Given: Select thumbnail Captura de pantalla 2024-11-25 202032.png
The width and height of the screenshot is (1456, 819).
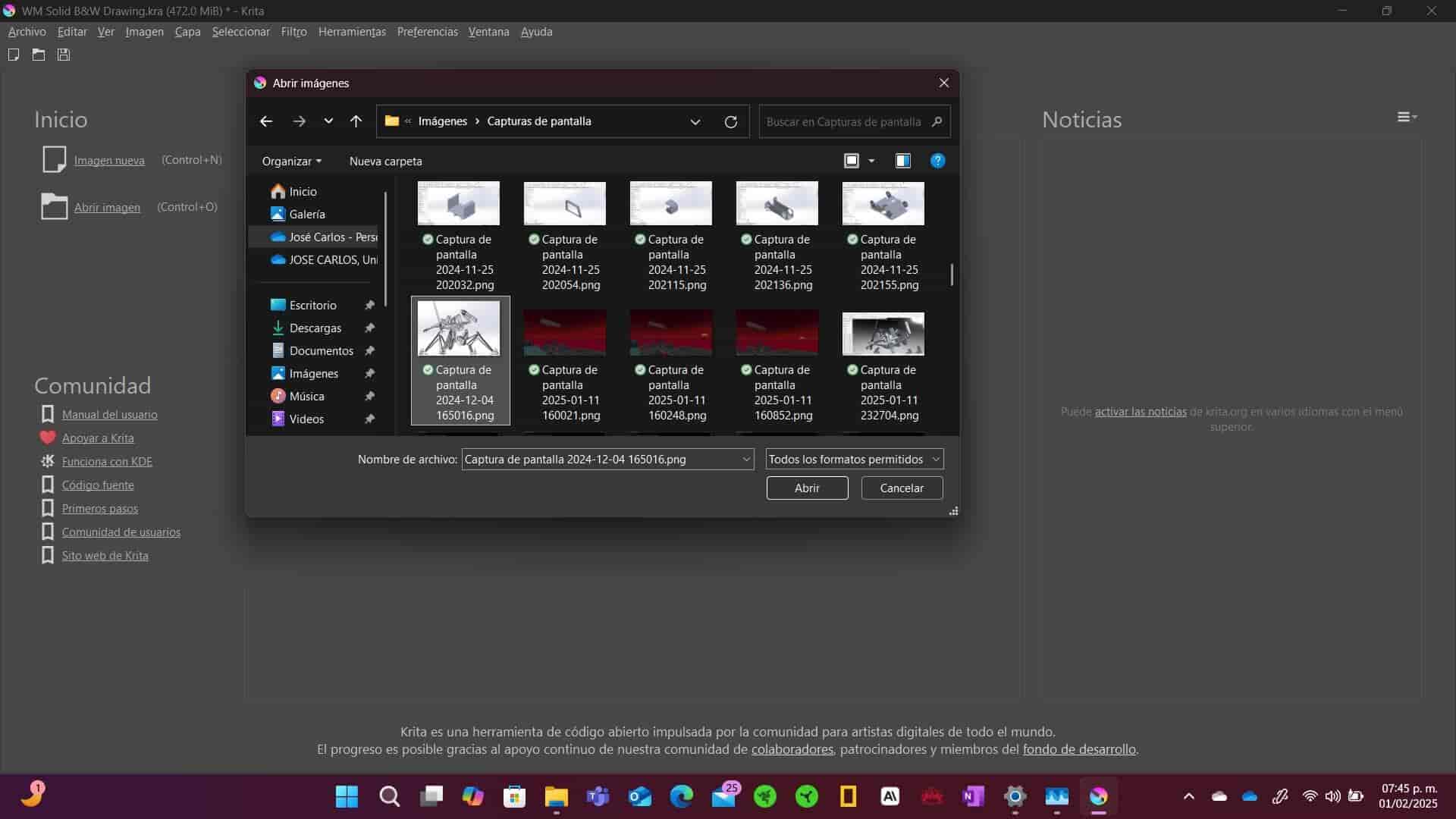Looking at the screenshot, I should point(459,236).
